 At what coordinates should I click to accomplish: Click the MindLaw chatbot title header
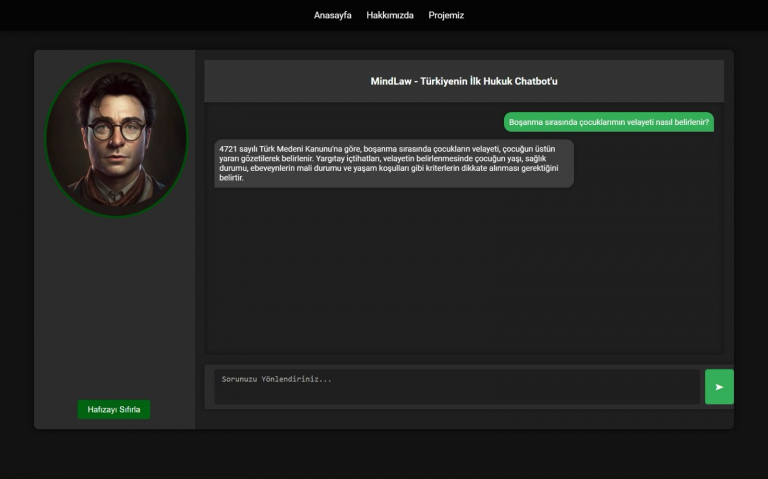[464, 81]
